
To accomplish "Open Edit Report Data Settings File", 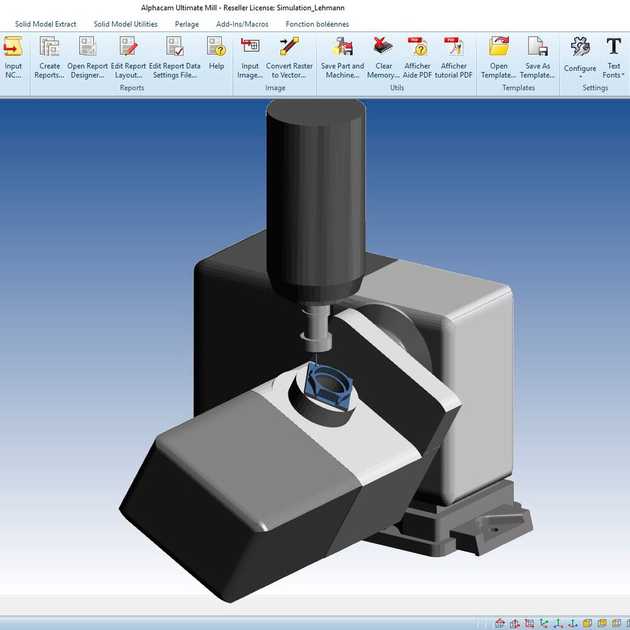I will [174, 47].
